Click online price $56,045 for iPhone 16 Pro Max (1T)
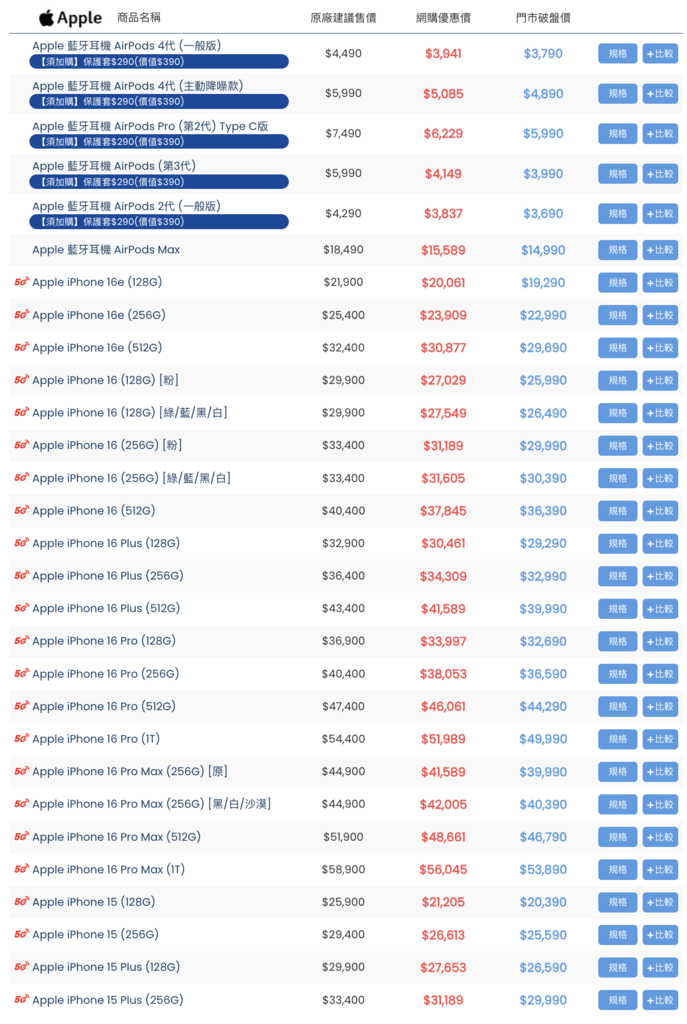687x1024 pixels. (x=443, y=870)
